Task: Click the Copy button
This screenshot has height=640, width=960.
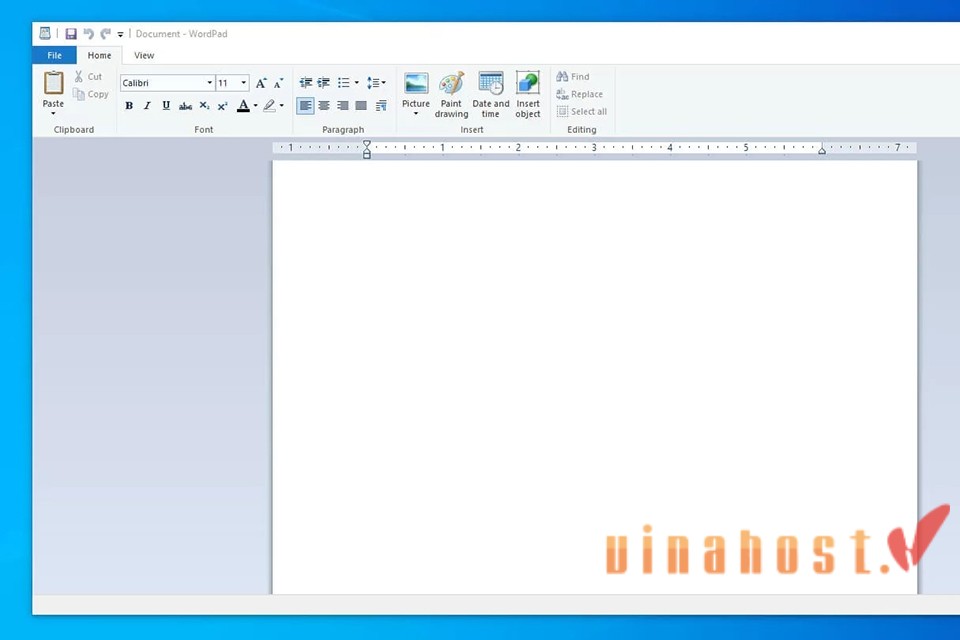Action: pyautogui.click(x=91, y=94)
